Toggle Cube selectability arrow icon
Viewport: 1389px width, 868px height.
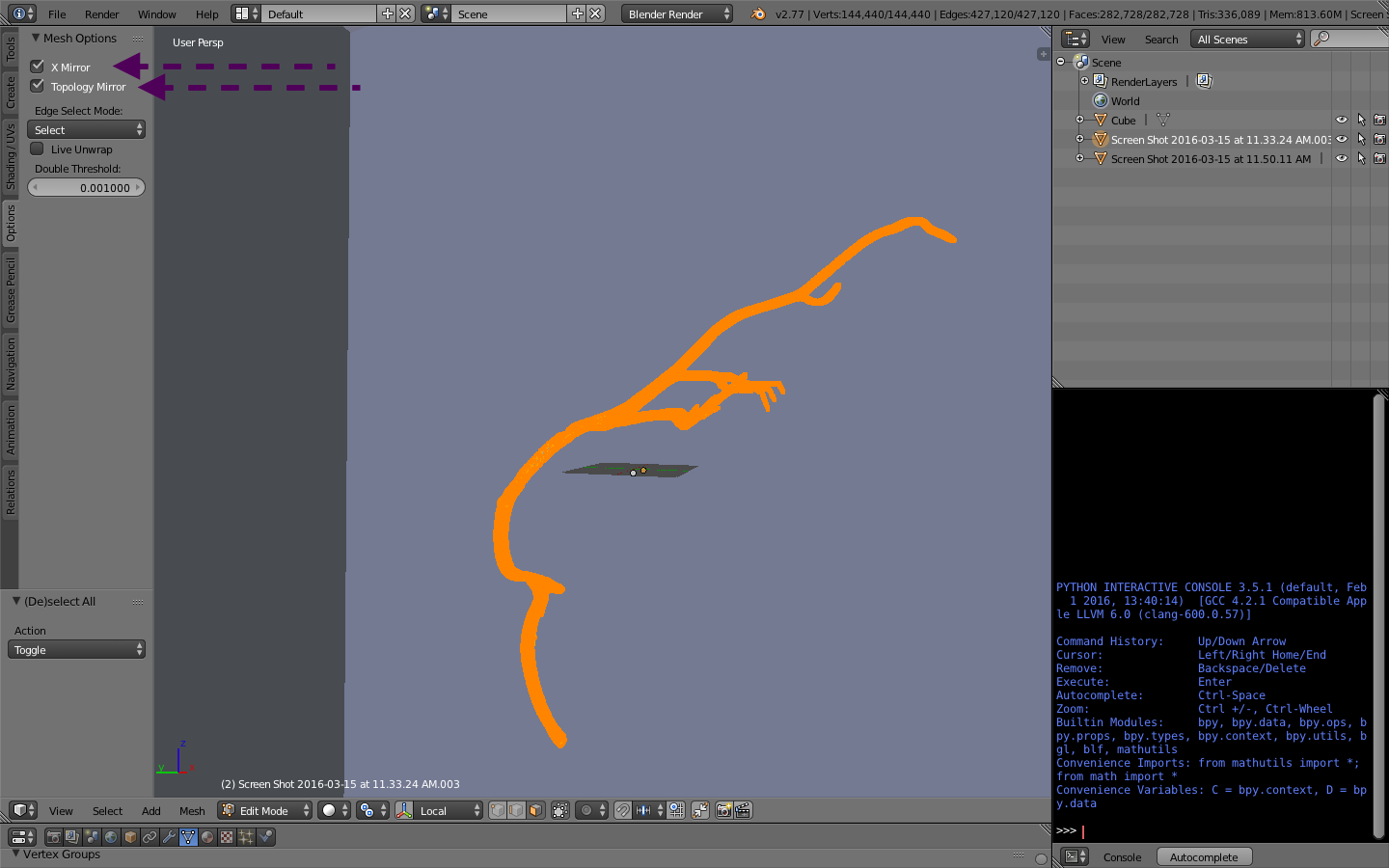tap(1361, 120)
